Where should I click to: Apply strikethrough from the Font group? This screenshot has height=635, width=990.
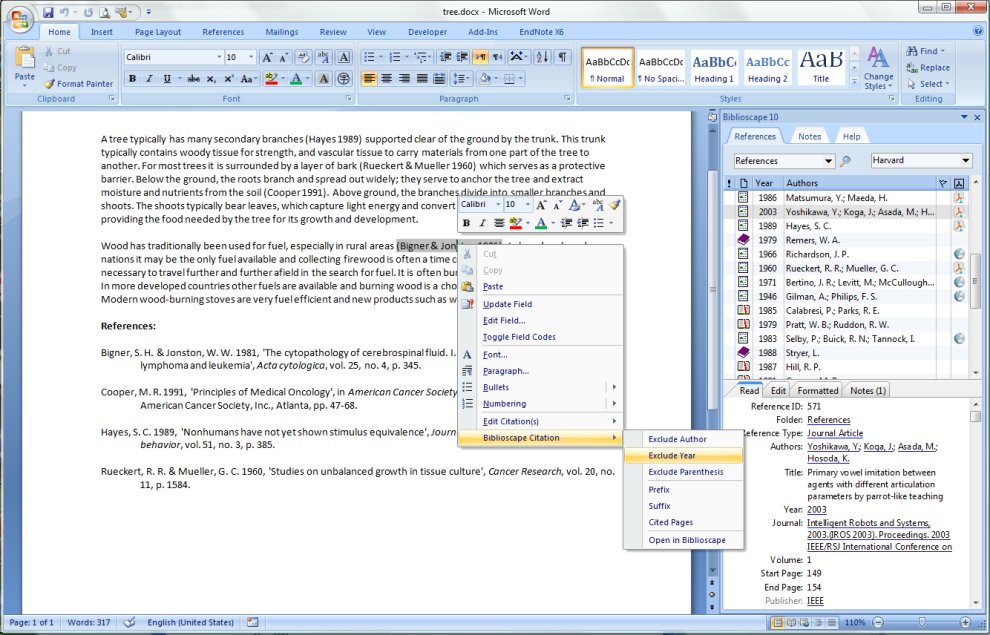pyautogui.click(x=194, y=79)
